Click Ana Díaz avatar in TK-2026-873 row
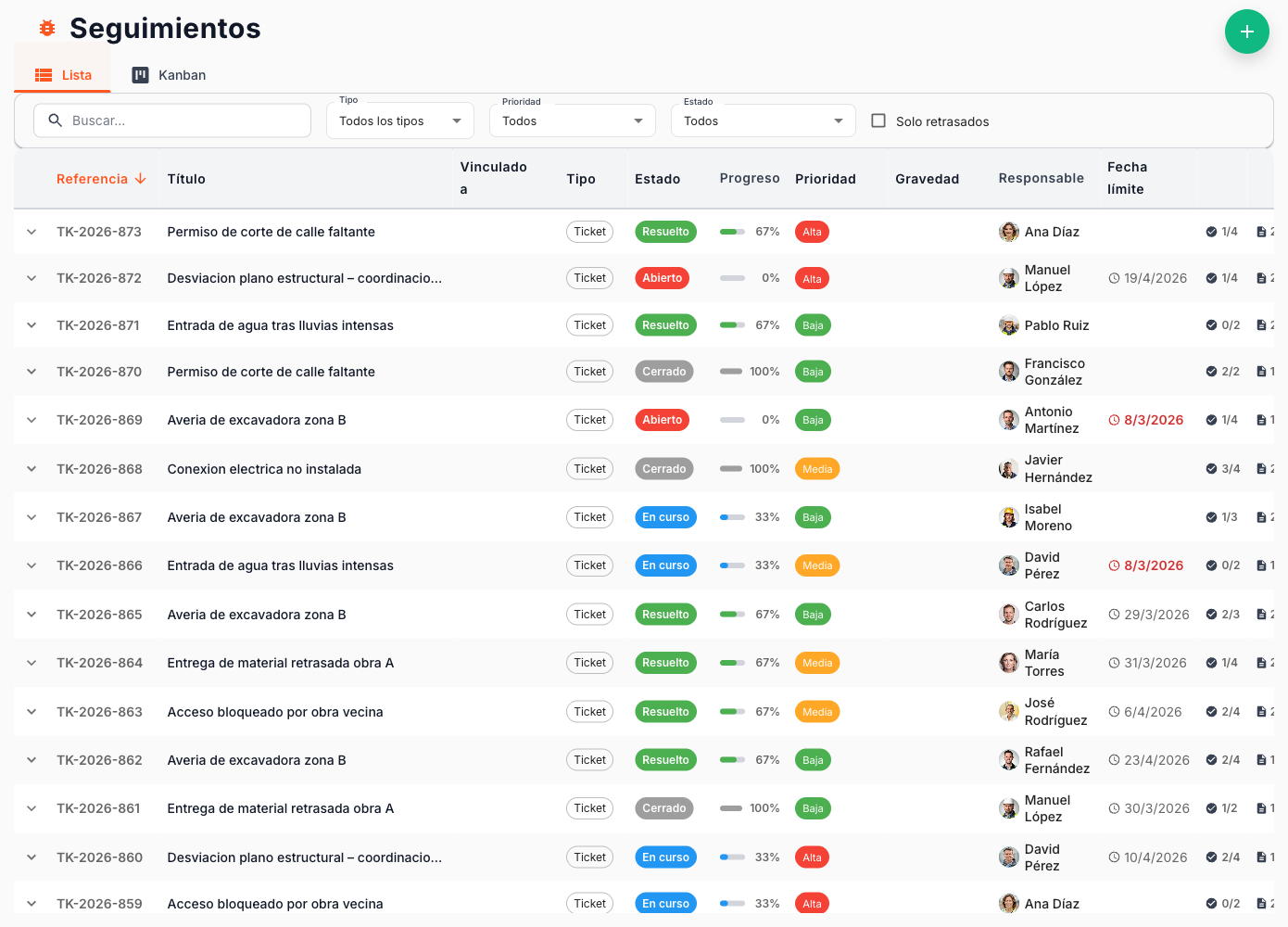Screen dimensions: 1288x927 (x=1009, y=232)
